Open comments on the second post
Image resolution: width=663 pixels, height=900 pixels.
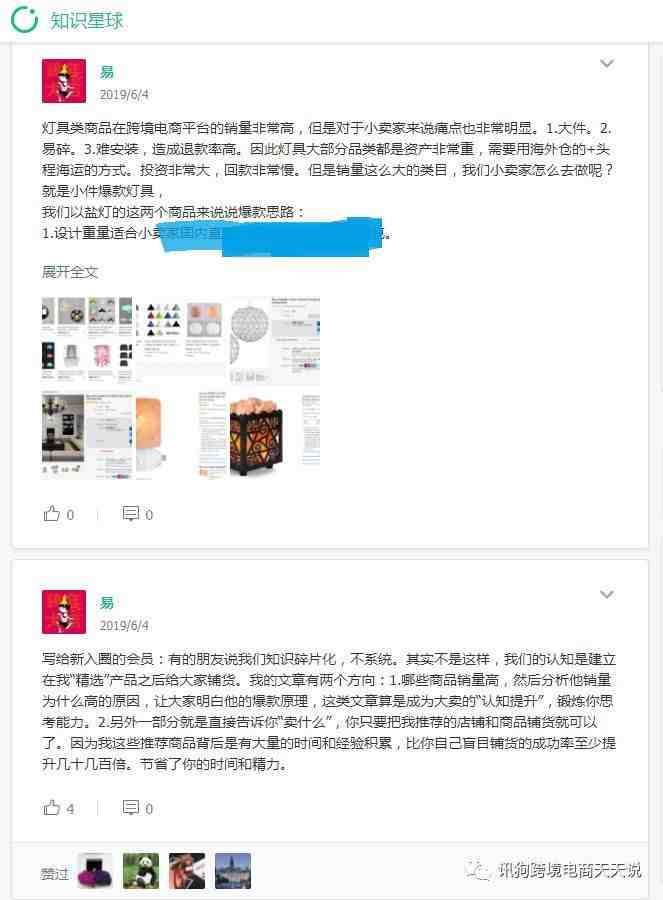coord(131,808)
